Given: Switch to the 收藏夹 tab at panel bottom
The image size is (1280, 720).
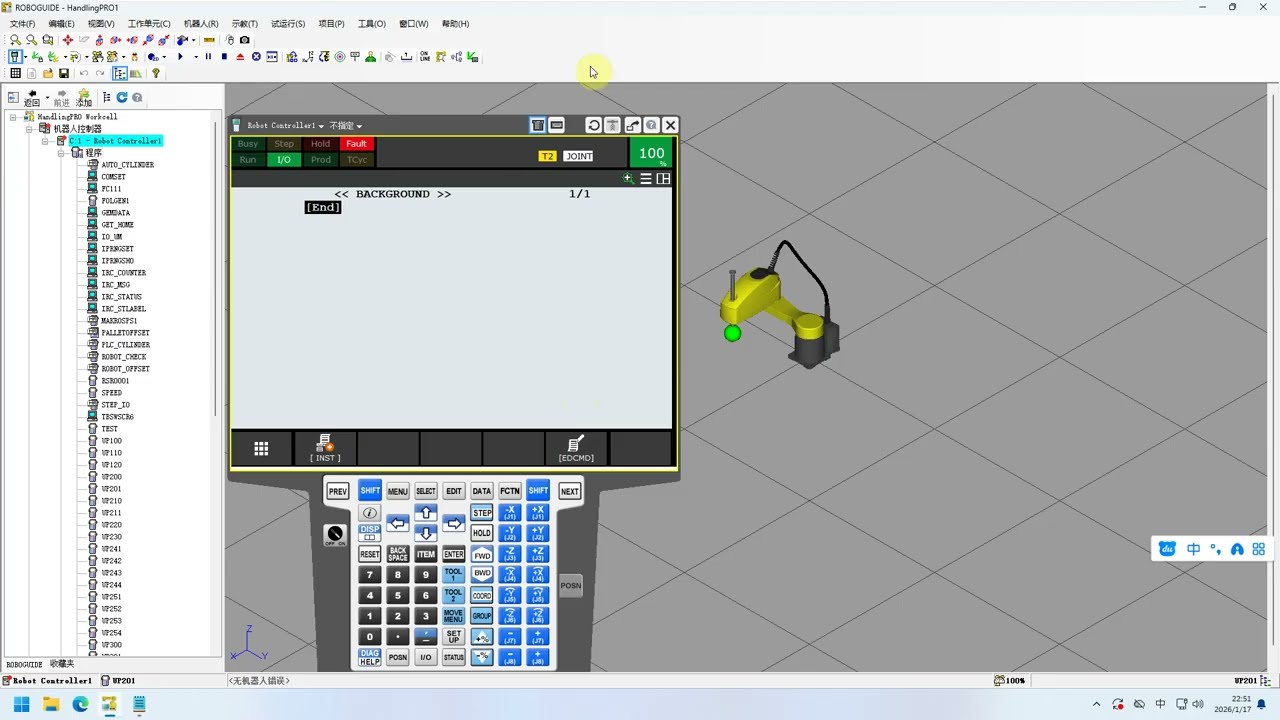Looking at the screenshot, I should pyautogui.click(x=62, y=664).
